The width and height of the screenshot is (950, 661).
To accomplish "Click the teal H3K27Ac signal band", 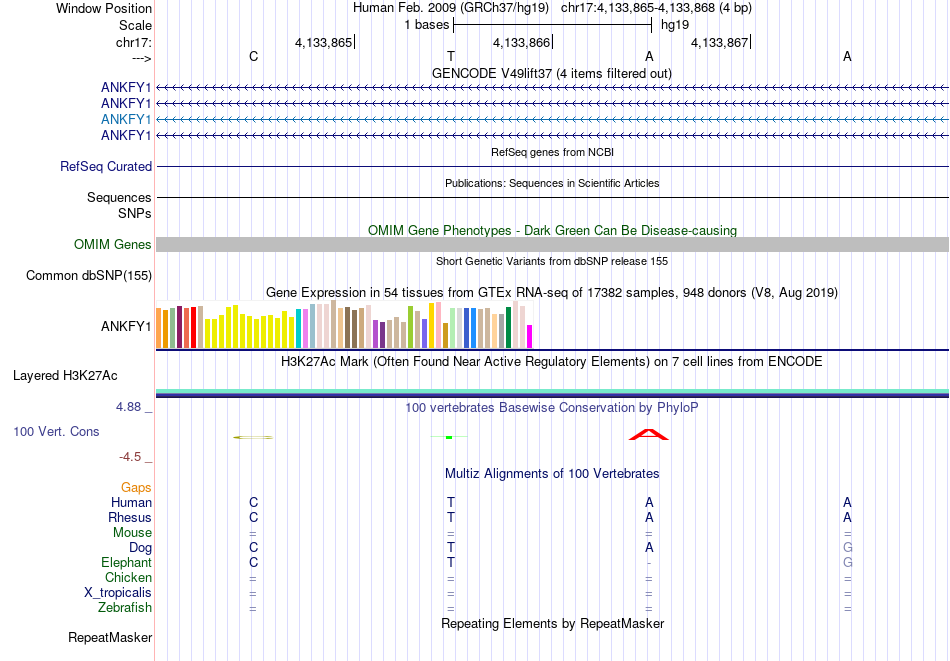I will pyautogui.click(x=552, y=391).
